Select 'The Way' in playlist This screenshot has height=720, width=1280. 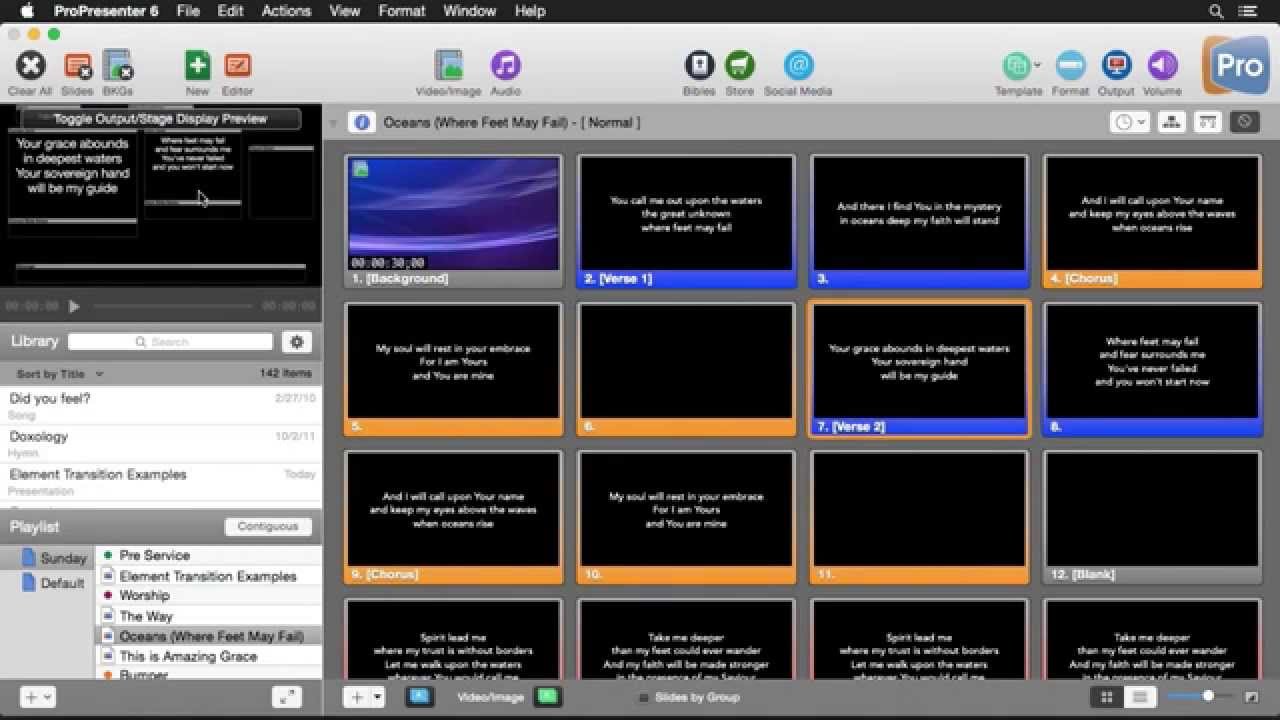[x=209, y=616]
